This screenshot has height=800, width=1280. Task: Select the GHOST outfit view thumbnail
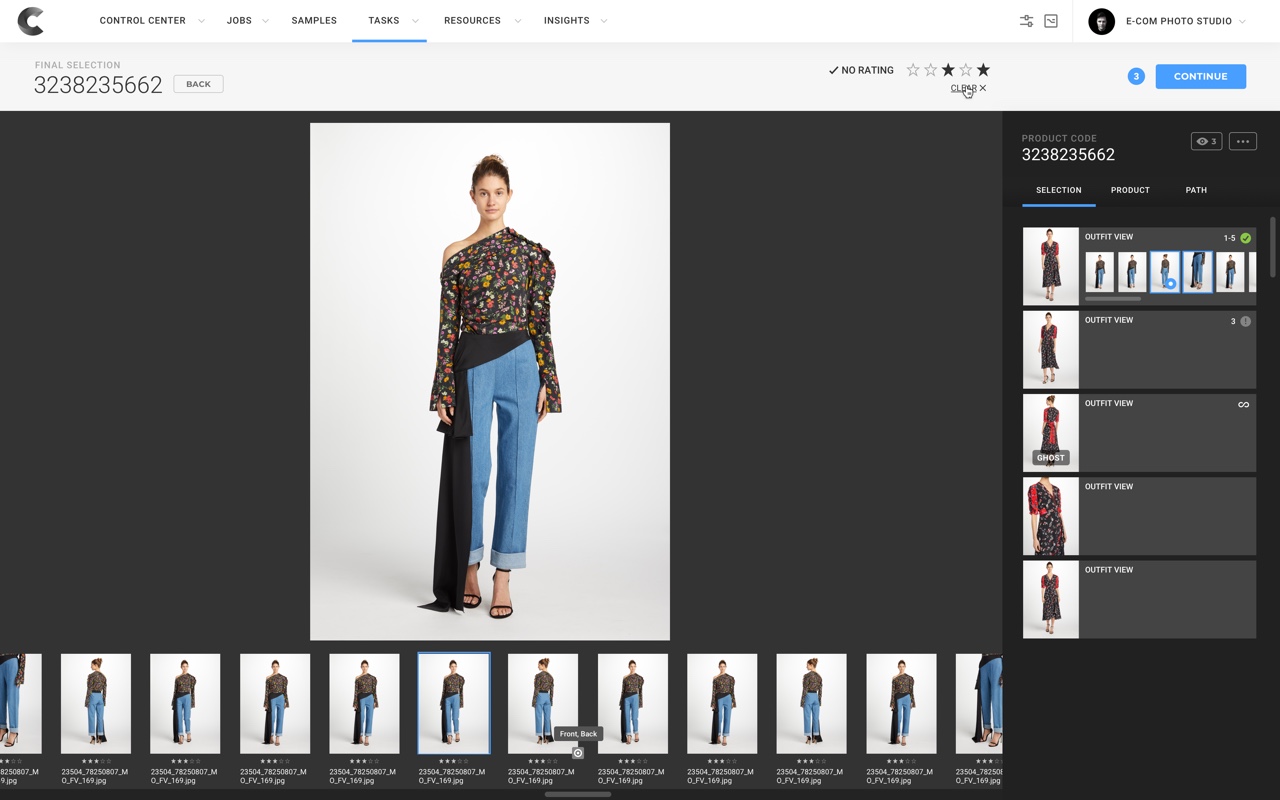1050,433
